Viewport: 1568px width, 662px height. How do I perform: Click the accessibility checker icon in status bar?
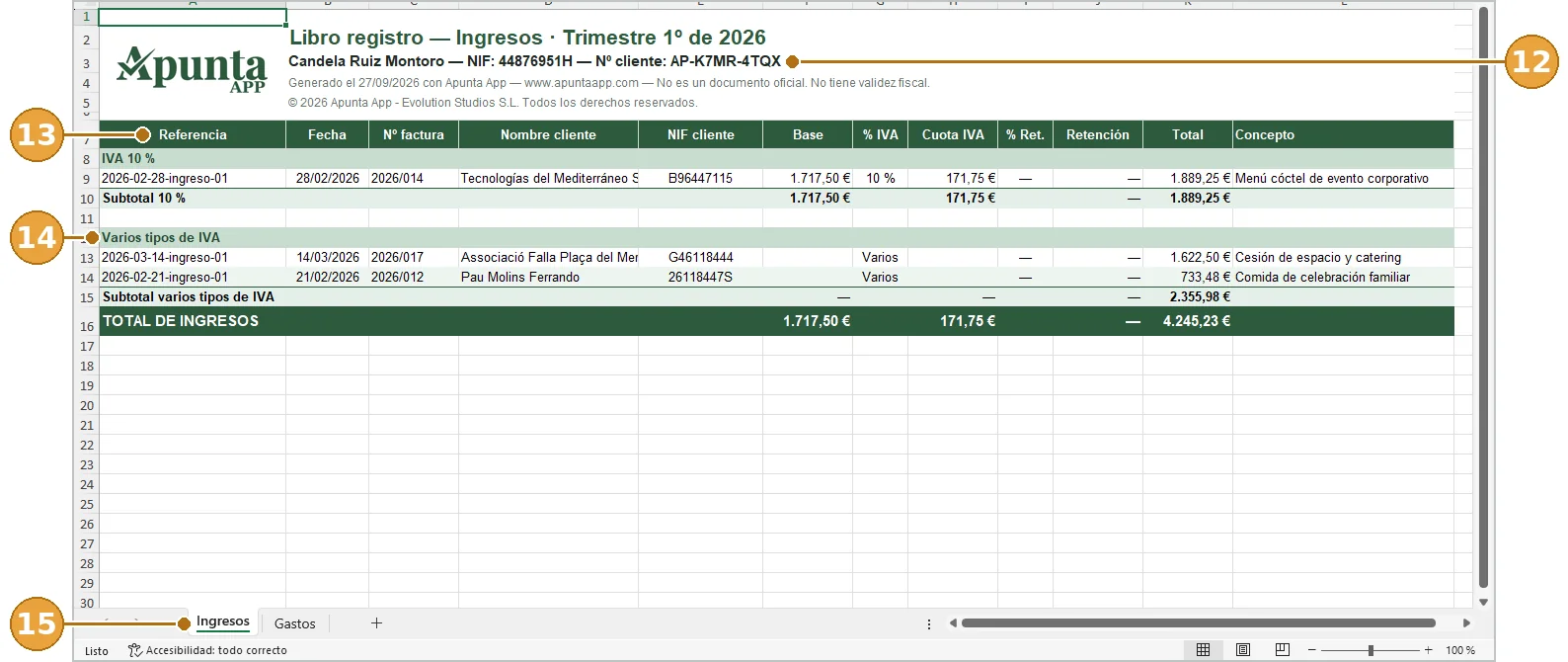pos(135,650)
